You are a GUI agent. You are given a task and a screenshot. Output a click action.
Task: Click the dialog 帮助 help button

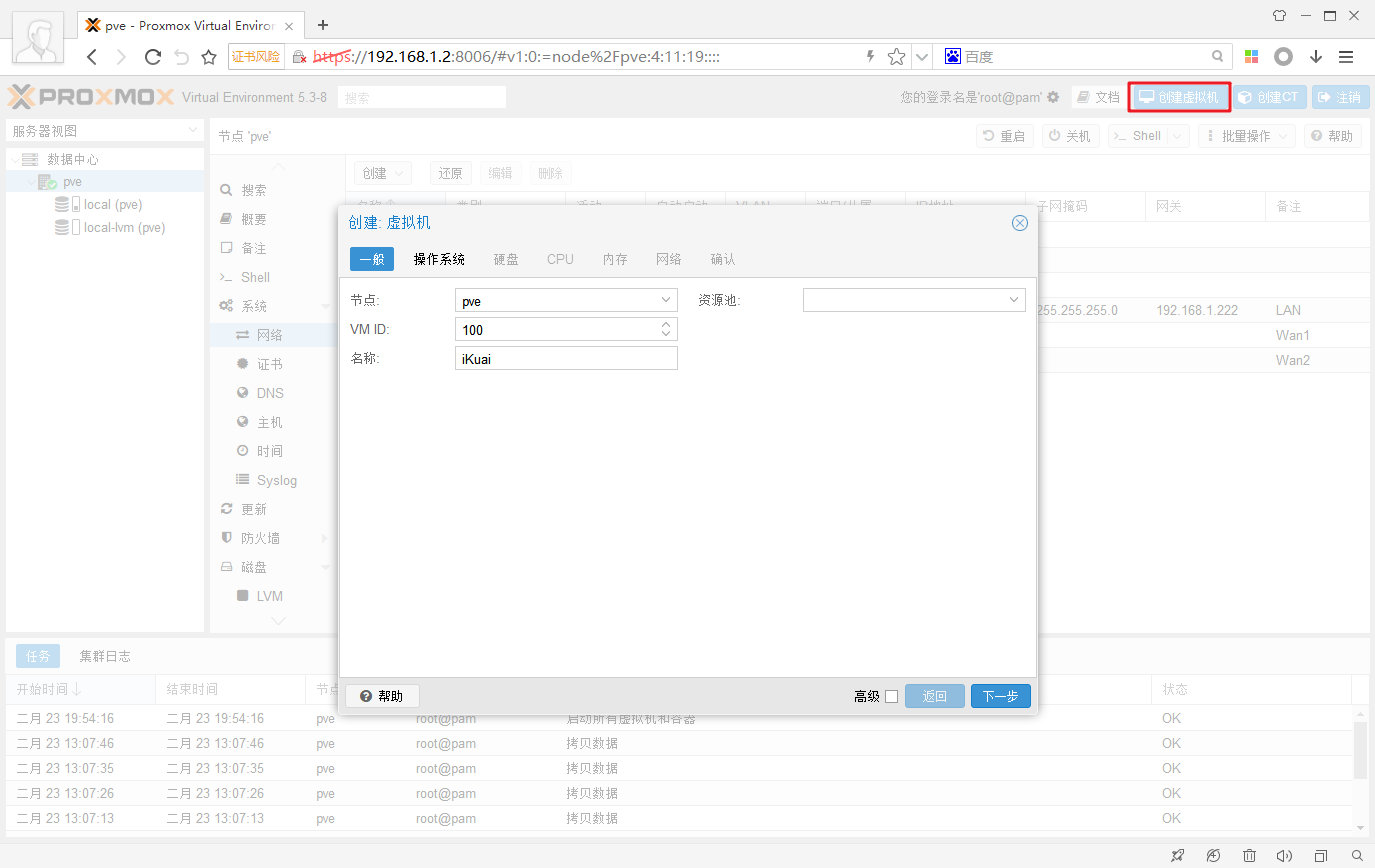pyautogui.click(x=382, y=696)
